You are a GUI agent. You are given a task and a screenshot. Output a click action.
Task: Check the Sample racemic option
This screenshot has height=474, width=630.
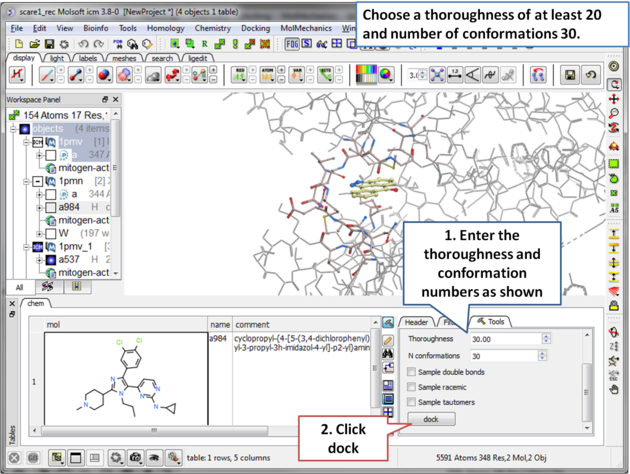[412, 387]
